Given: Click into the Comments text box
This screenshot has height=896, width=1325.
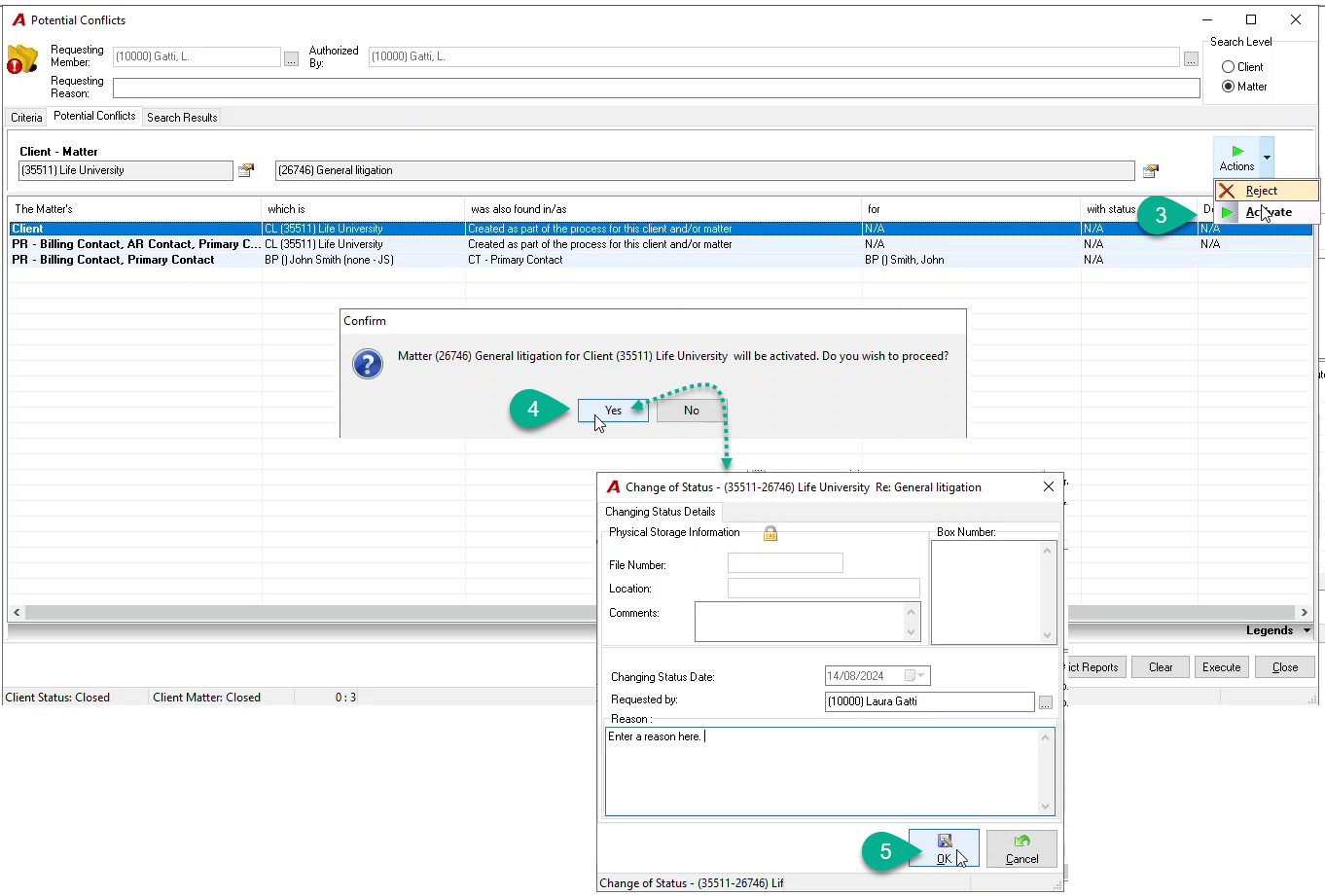Looking at the screenshot, I should (x=800, y=622).
